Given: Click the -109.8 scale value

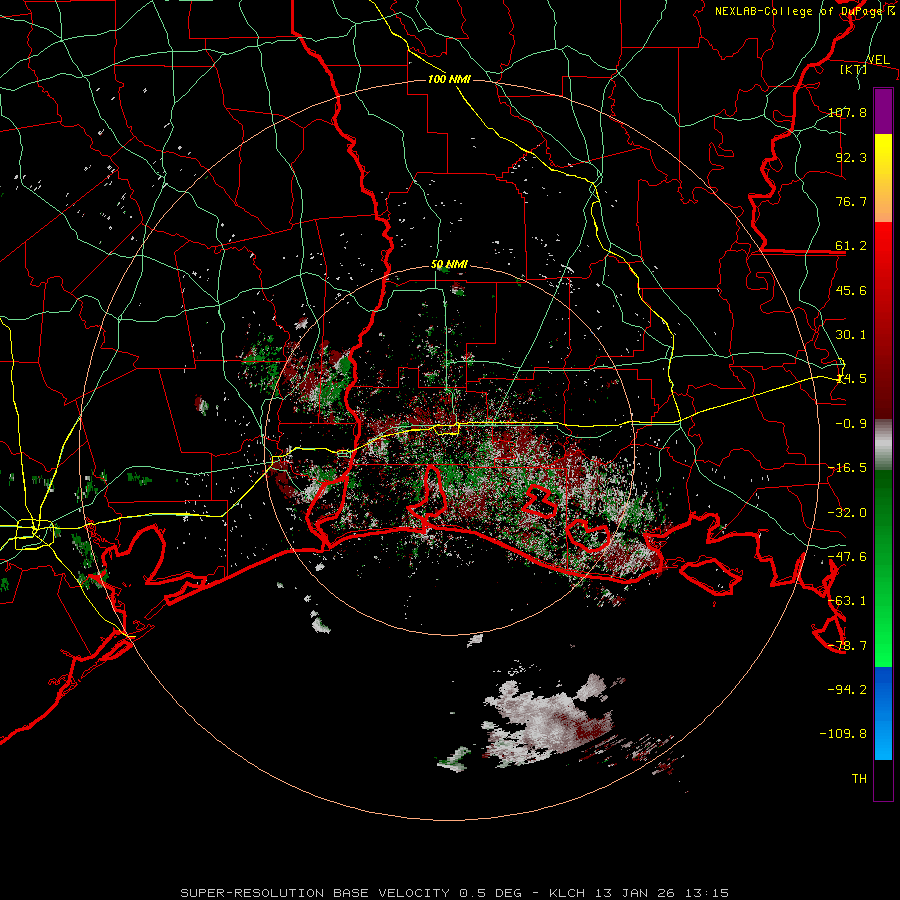Looking at the screenshot, I should [843, 734].
